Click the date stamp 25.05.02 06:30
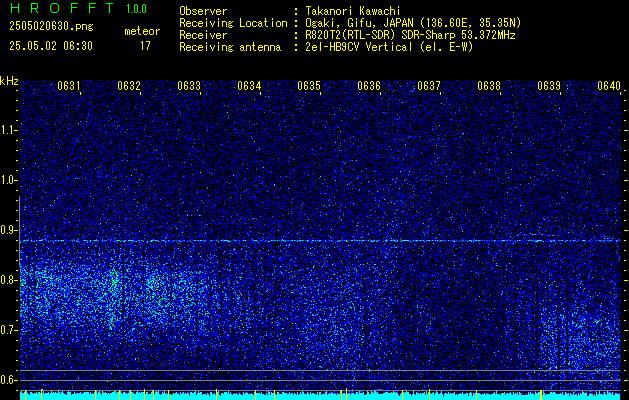The height and width of the screenshot is (400, 629). click(51, 46)
